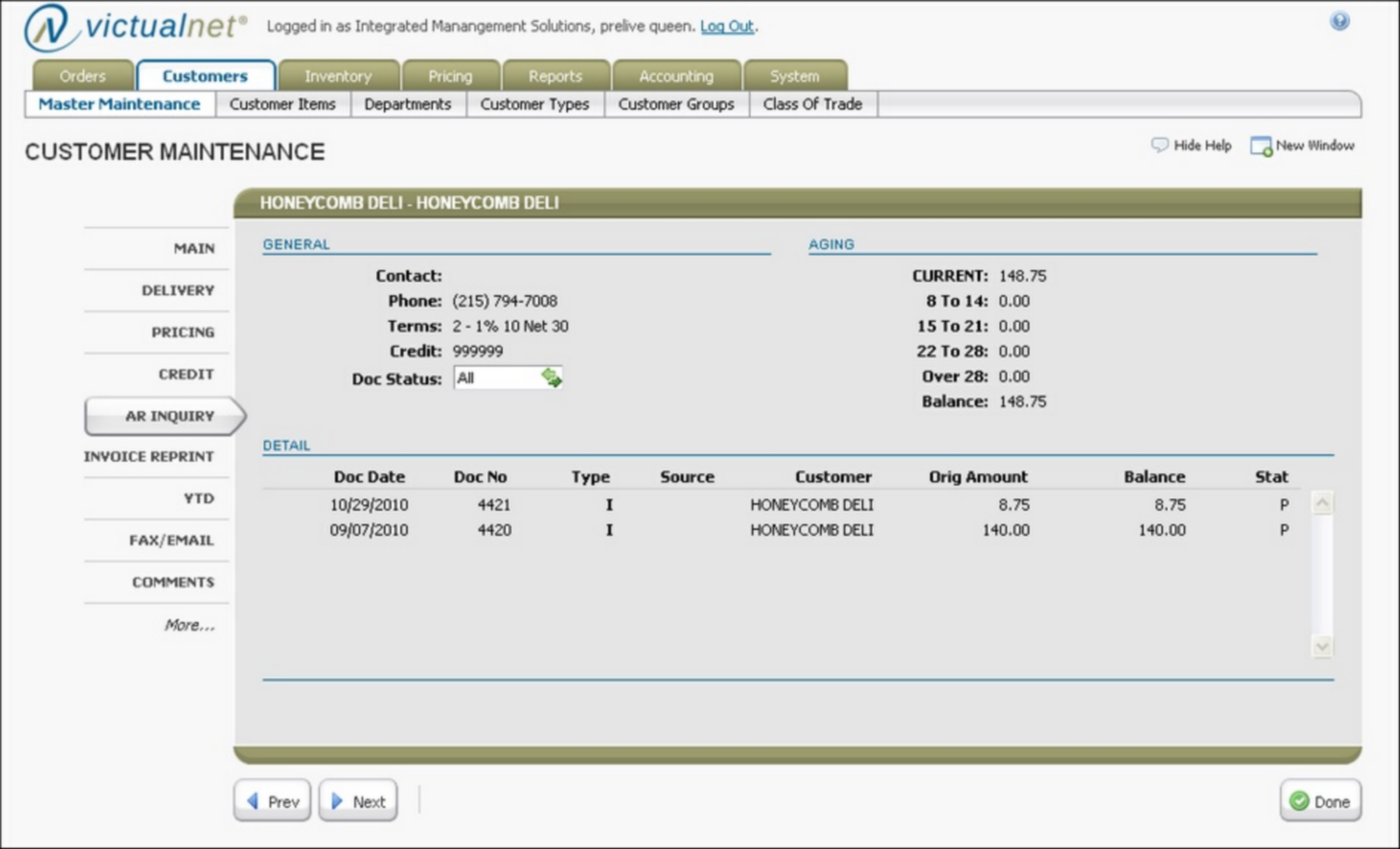Click the Next button
Viewport: 1400px width, 849px height.
[358, 801]
